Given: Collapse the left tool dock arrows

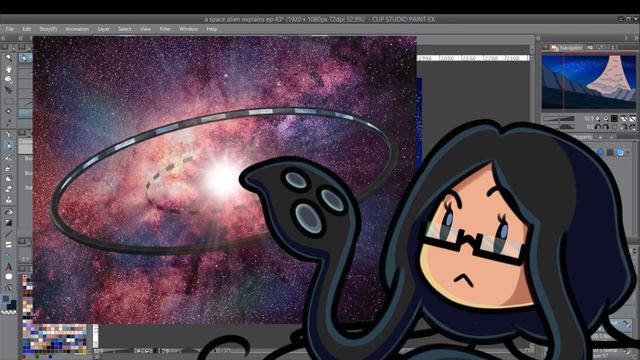Looking at the screenshot, I should (4, 38).
